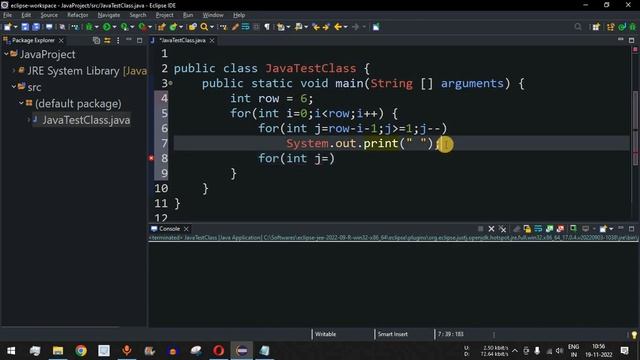Open dropdown next to New file icon
Screen dimensions: 640x360
16,27
